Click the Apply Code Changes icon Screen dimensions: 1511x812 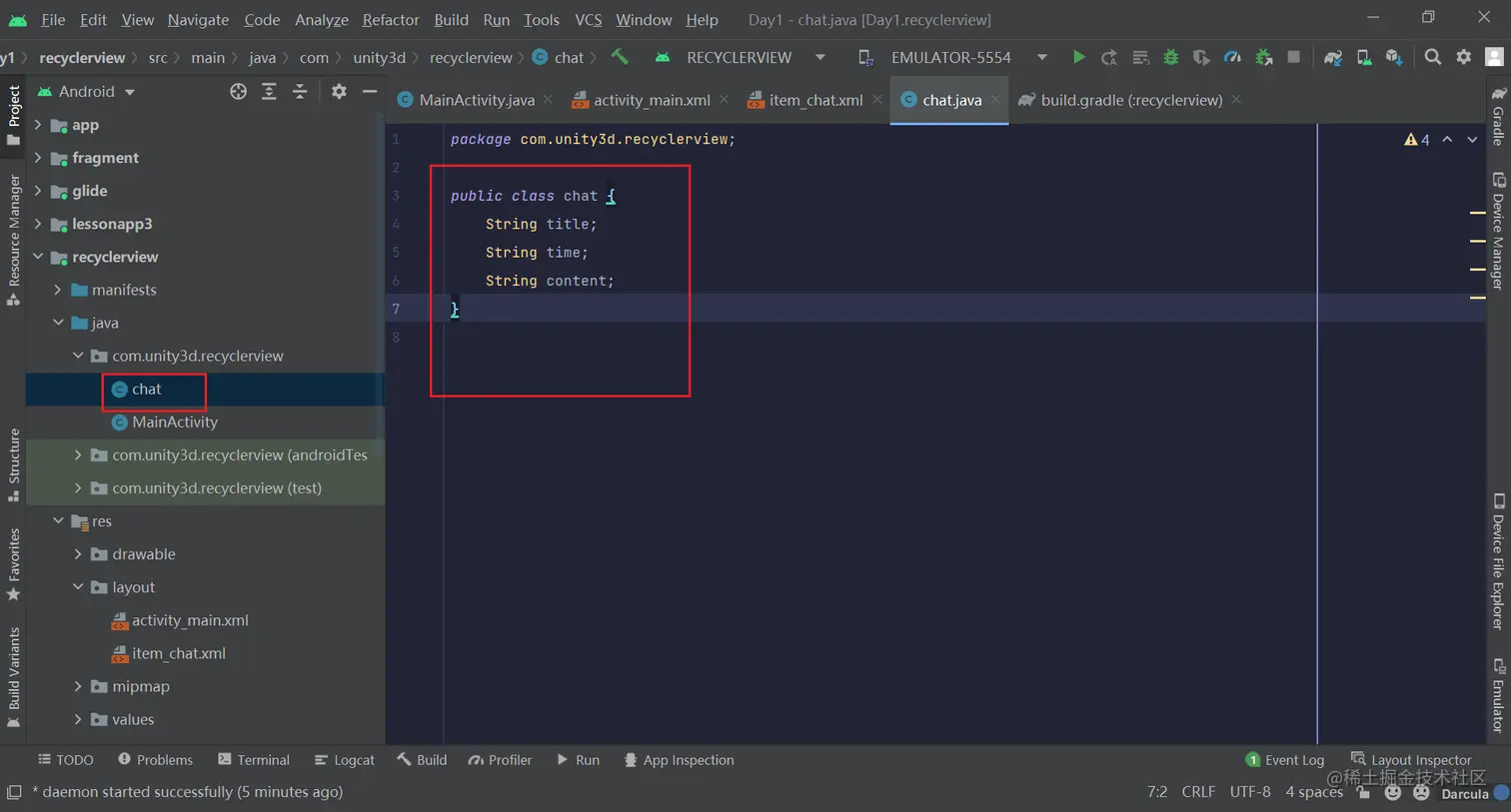click(1140, 57)
